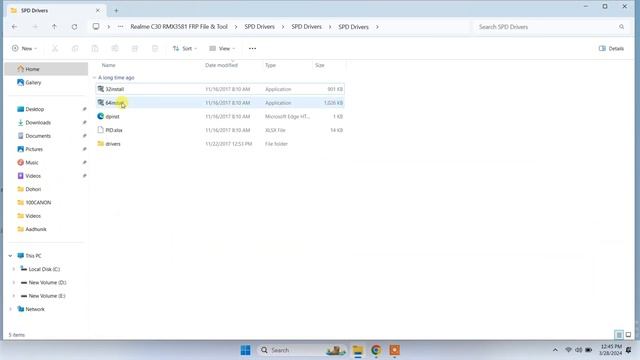The image size is (640, 360).
Task: Sort by Name column header
Action: pos(109,65)
